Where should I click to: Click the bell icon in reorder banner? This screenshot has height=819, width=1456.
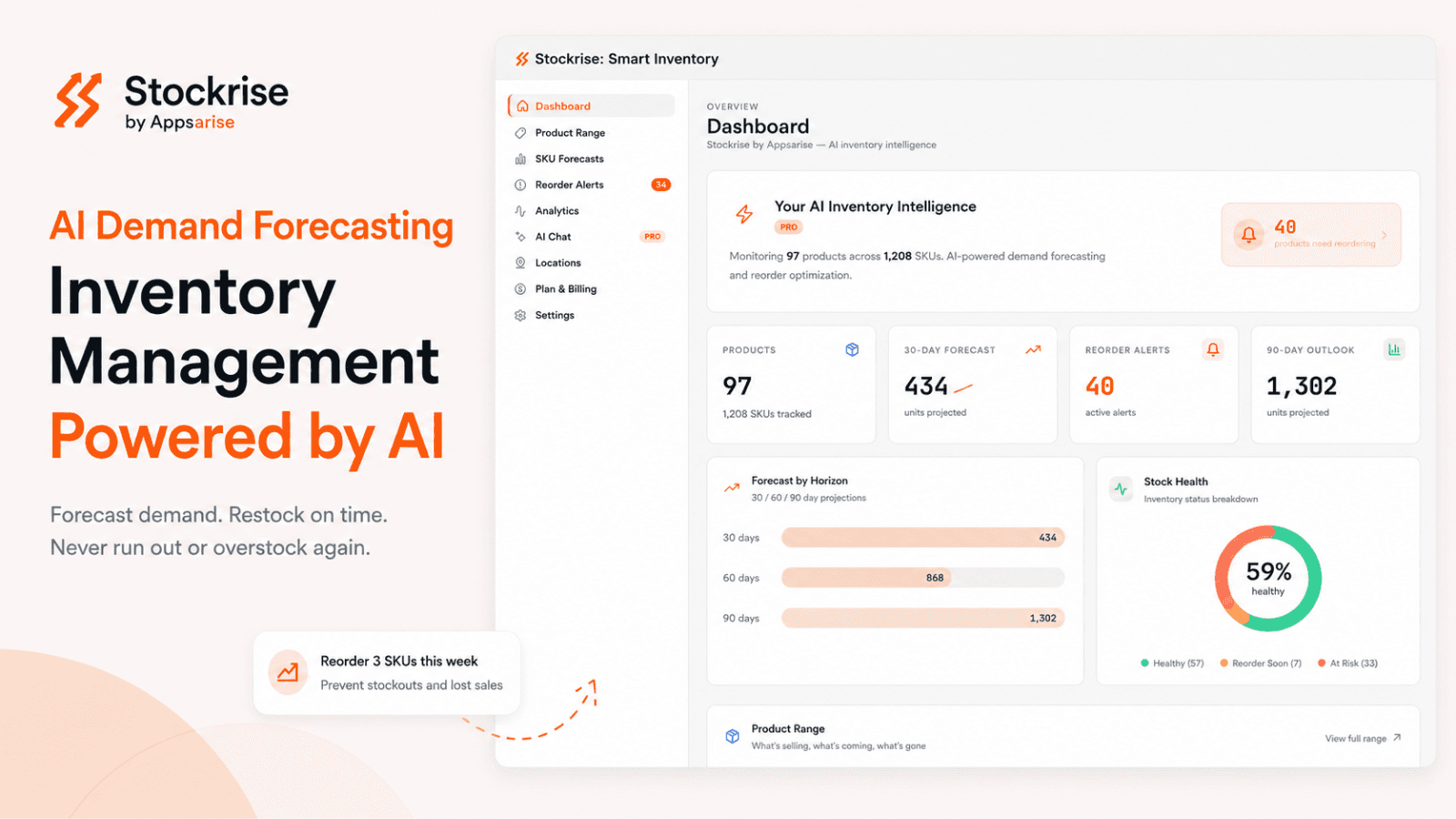pos(1249,235)
